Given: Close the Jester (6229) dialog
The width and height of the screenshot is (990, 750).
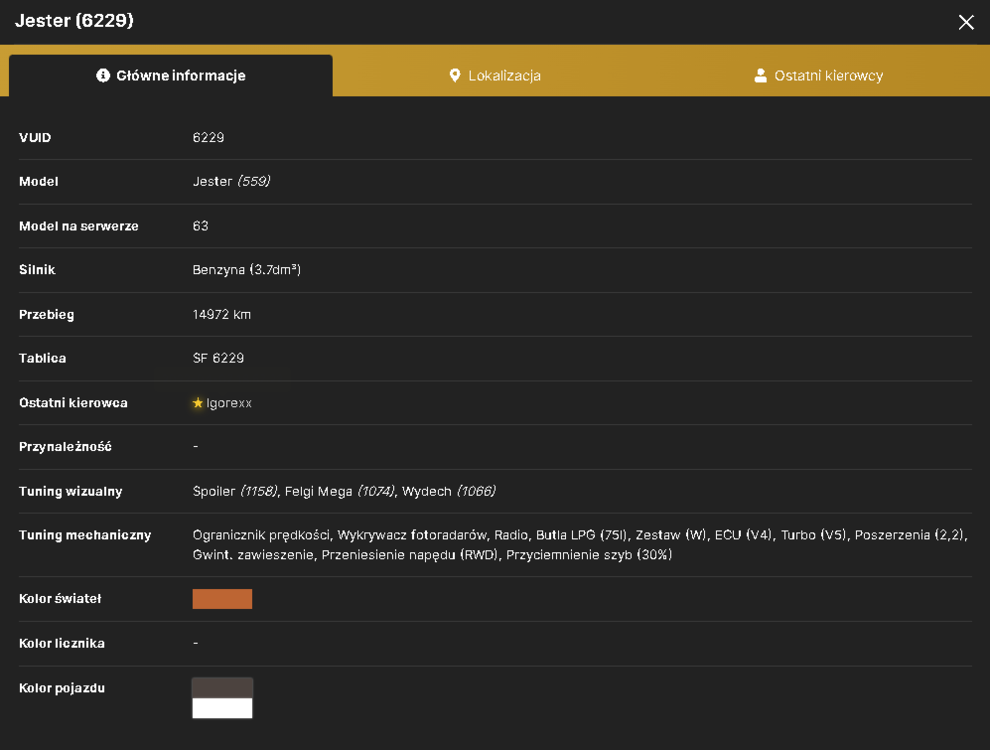Looking at the screenshot, I should click(965, 22).
